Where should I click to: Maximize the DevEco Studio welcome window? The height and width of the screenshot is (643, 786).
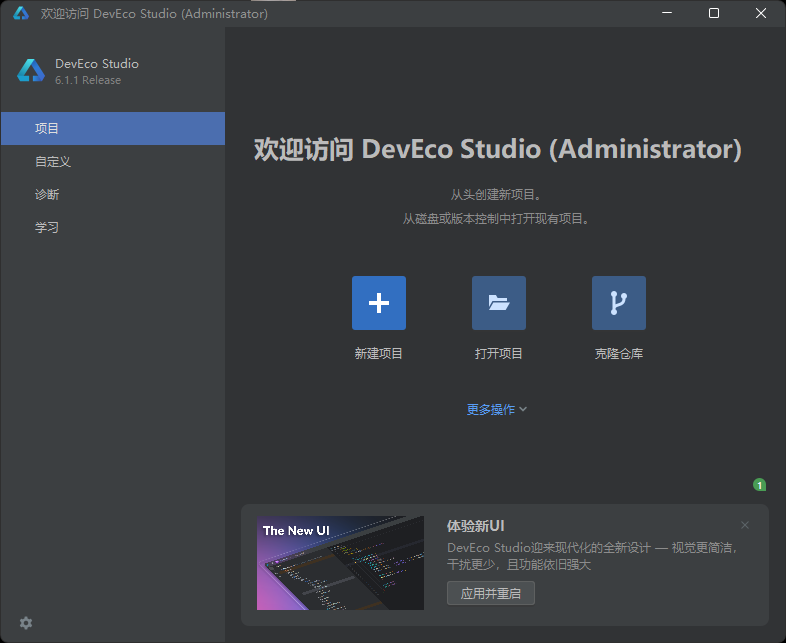(714, 14)
